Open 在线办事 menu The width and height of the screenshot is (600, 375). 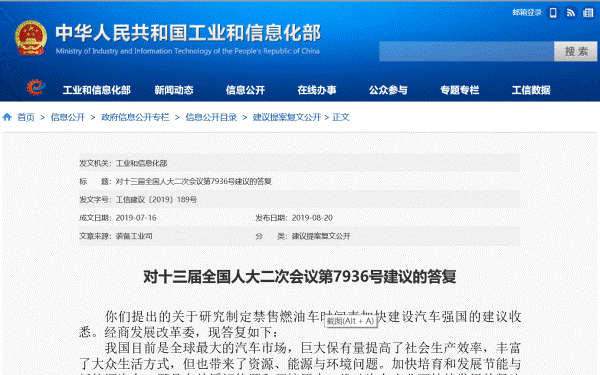click(x=317, y=90)
